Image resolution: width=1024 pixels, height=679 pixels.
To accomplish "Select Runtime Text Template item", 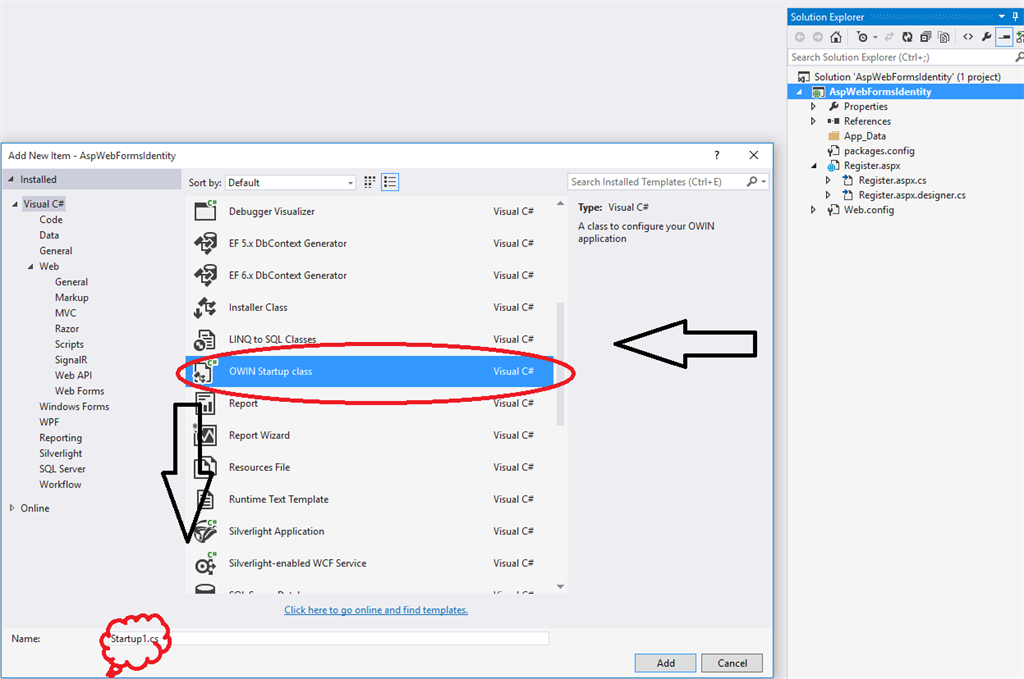I will click(372, 499).
